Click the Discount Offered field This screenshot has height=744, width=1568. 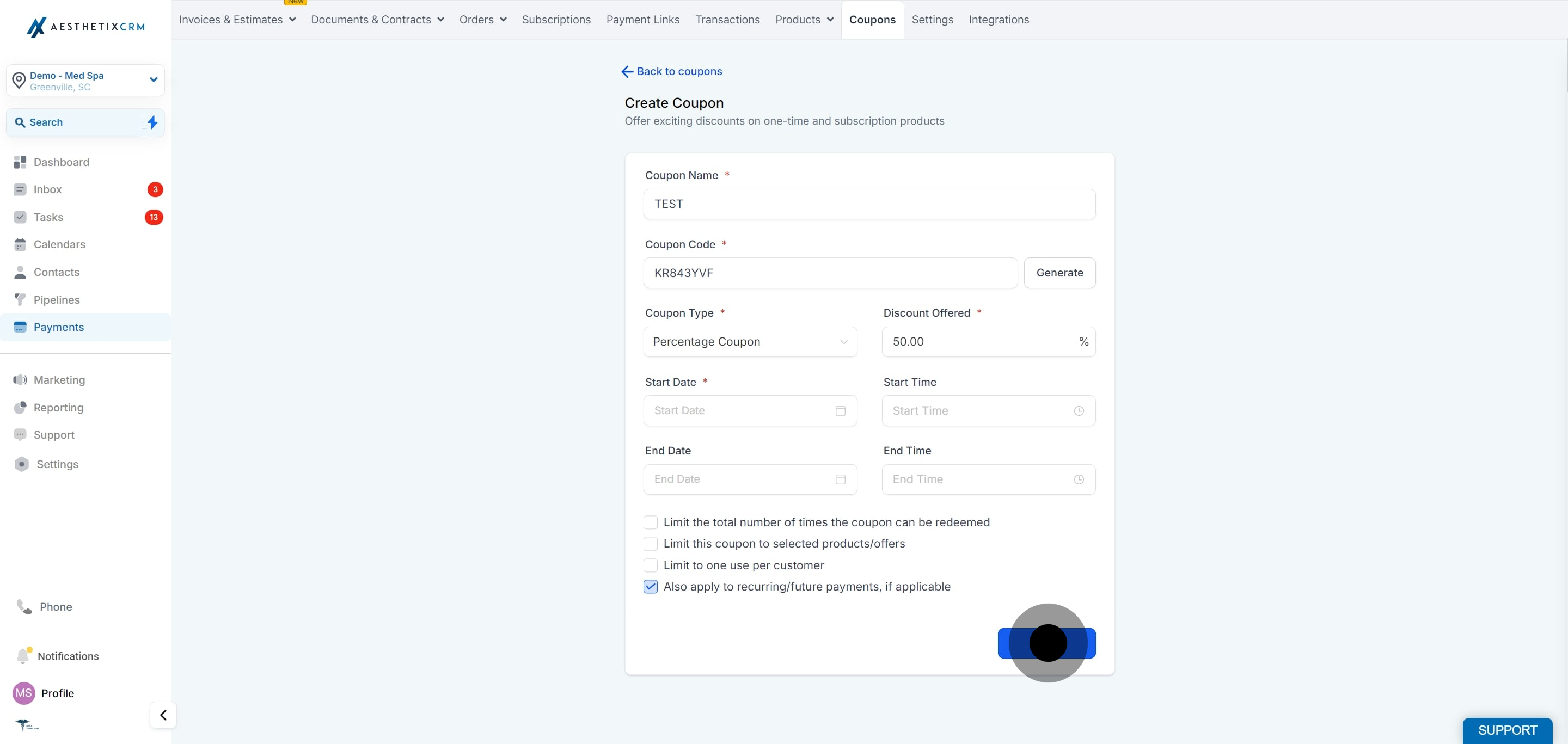coord(989,342)
